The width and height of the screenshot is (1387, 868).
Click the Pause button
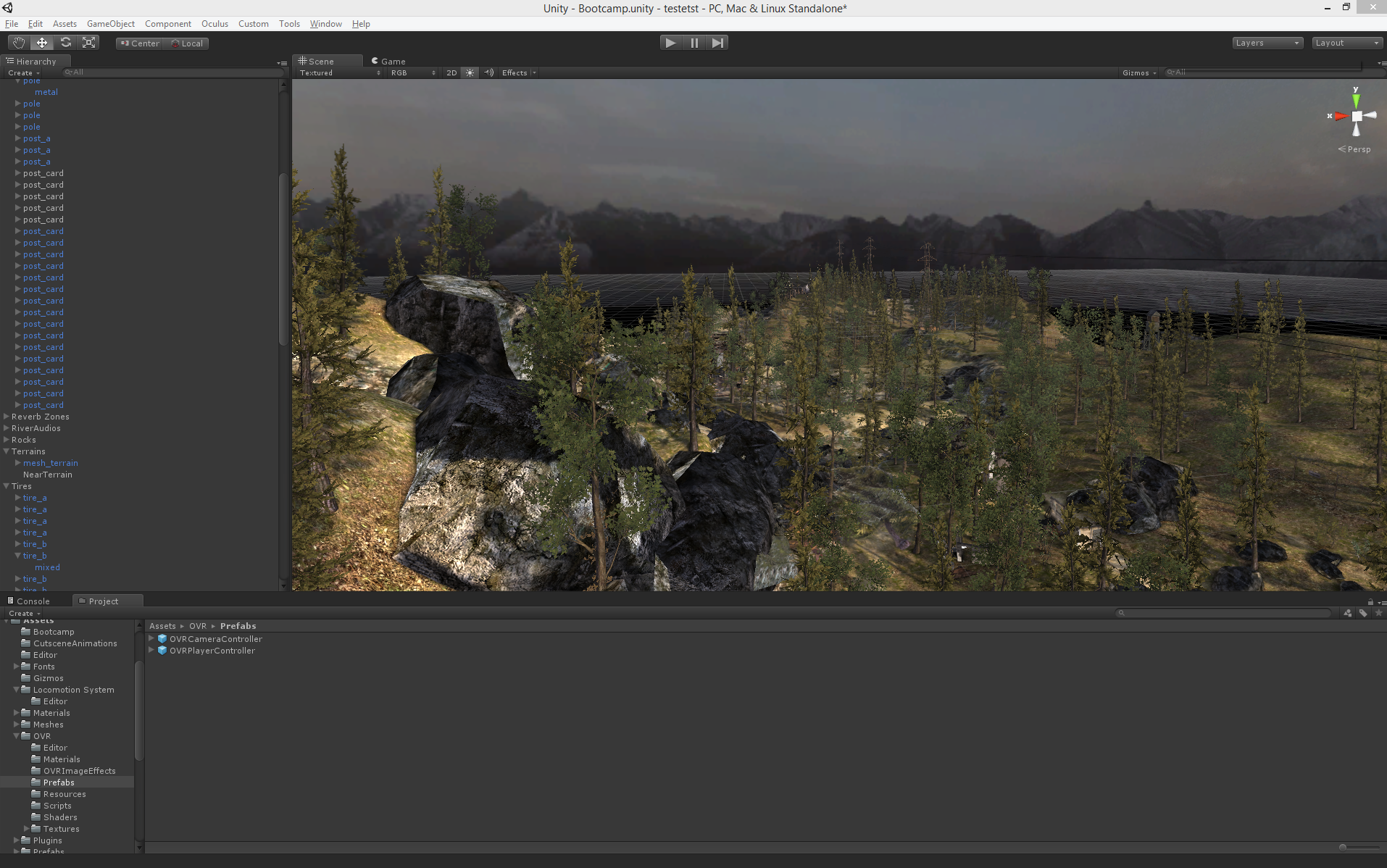click(694, 43)
